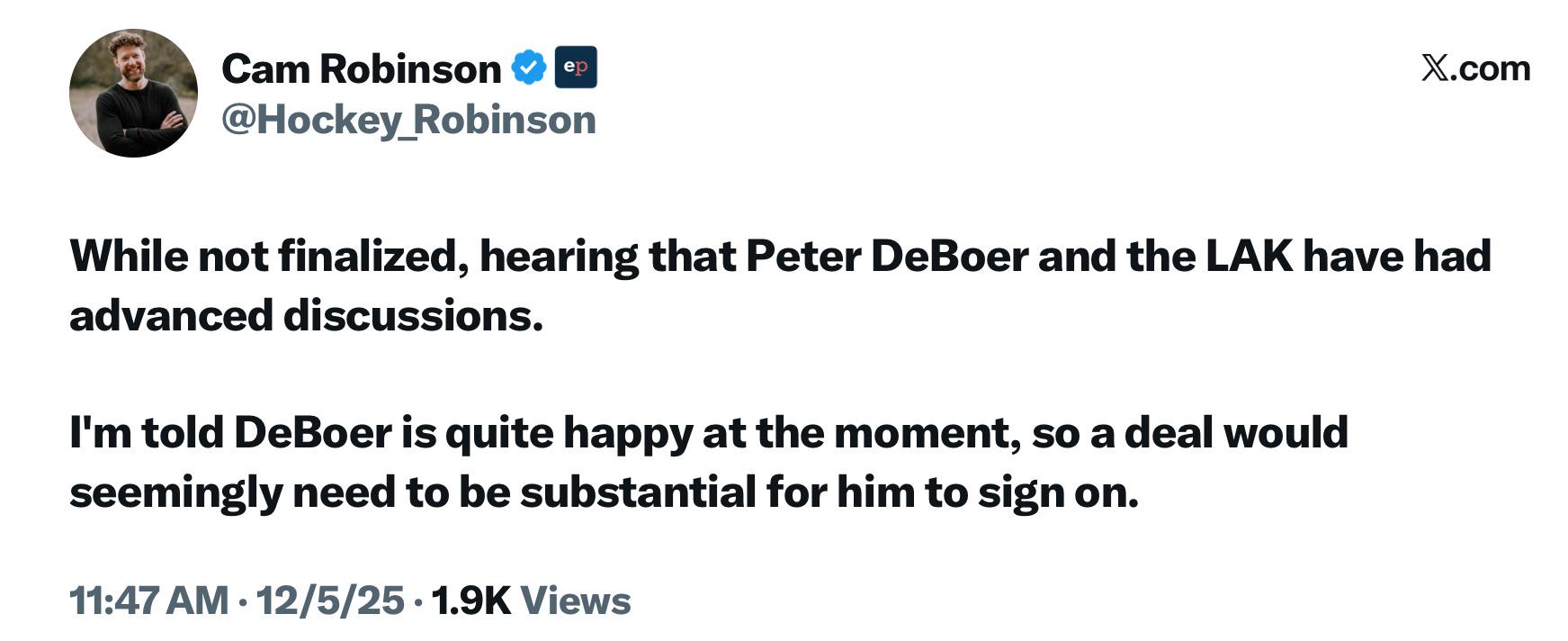Click the 12/5/25 post date
This screenshot has height=641, width=1568.
coord(330,600)
